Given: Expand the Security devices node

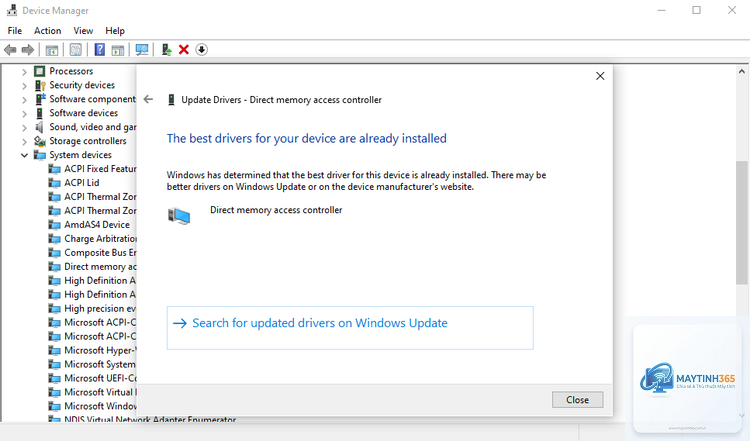Looking at the screenshot, I should (24, 86).
